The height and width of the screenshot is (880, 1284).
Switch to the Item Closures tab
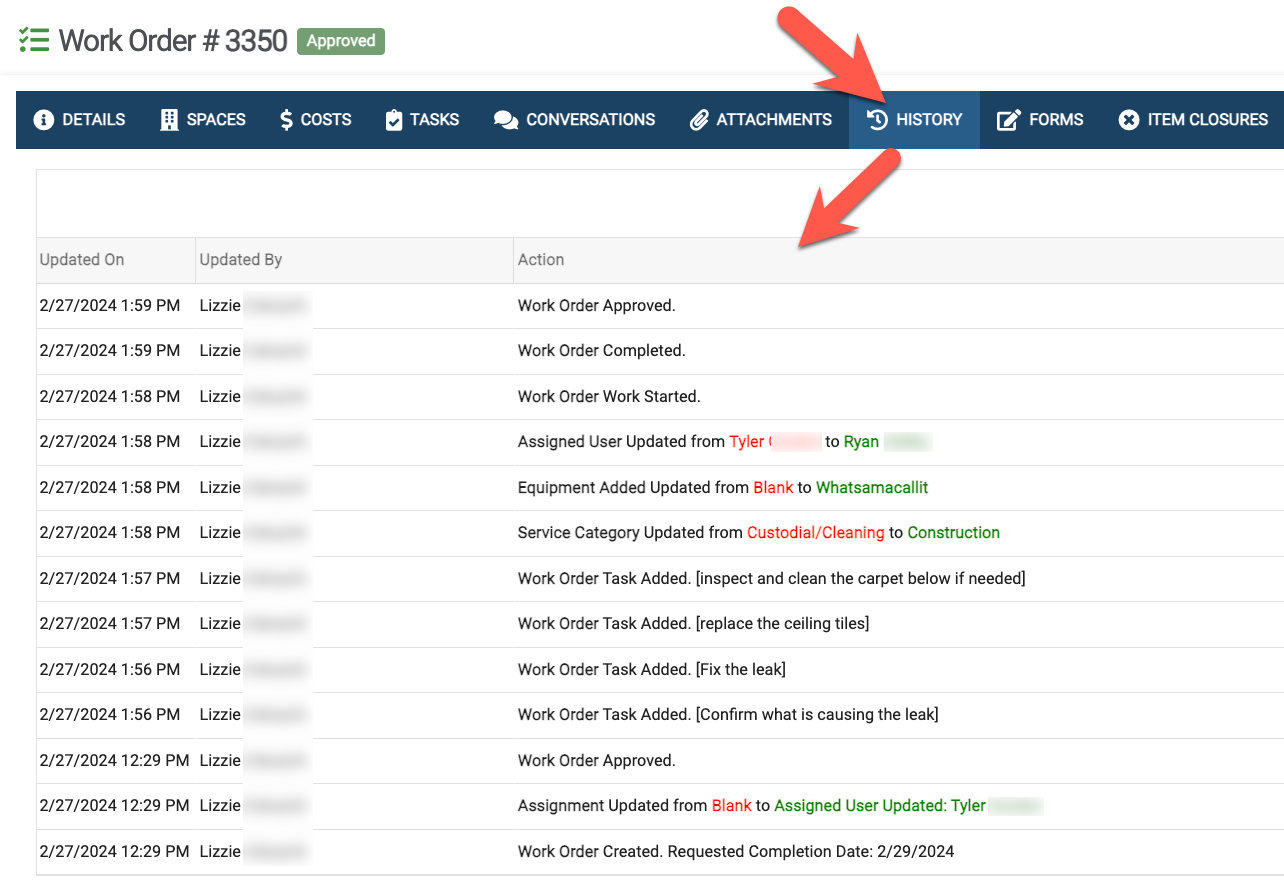coord(1207,120)
